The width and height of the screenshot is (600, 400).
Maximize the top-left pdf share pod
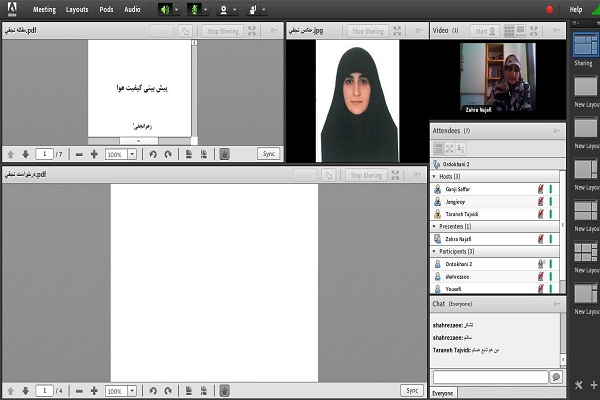(252, 31)
